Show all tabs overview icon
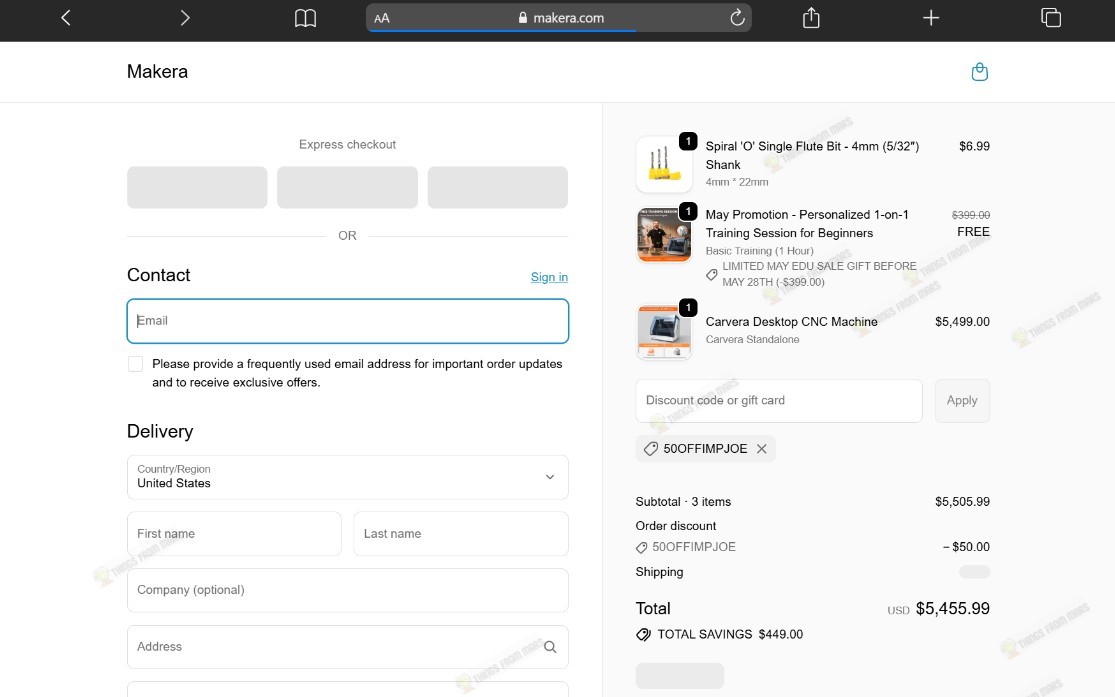 [1051, 18]
